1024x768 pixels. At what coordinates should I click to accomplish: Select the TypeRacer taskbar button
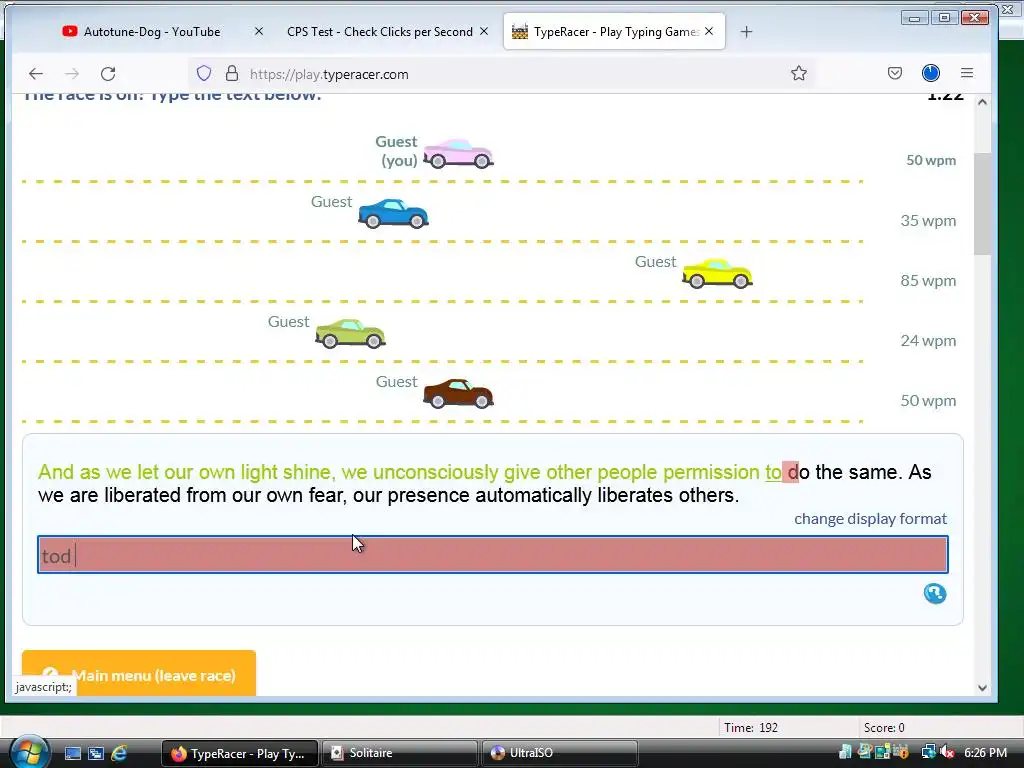point(240,754)
